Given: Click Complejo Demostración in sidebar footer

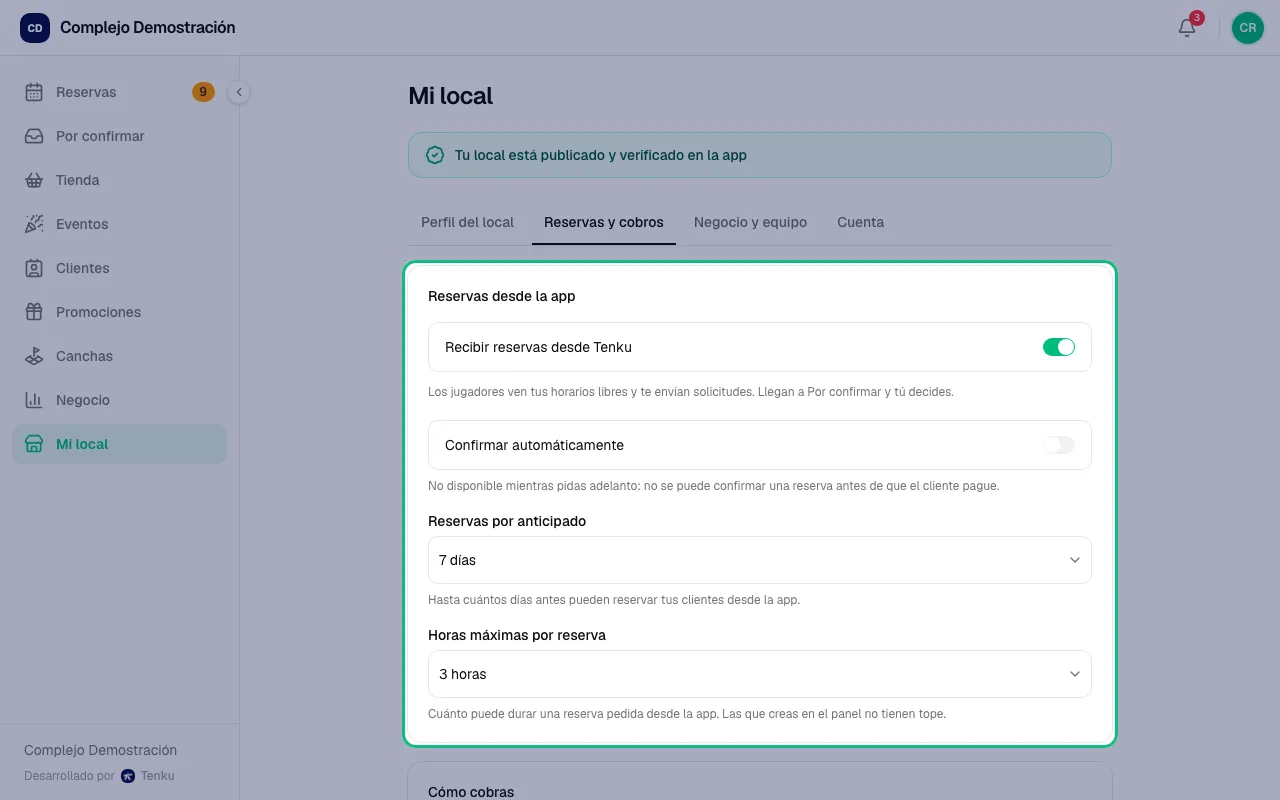Looking at the screenshot, I should [x=100, y=750].
